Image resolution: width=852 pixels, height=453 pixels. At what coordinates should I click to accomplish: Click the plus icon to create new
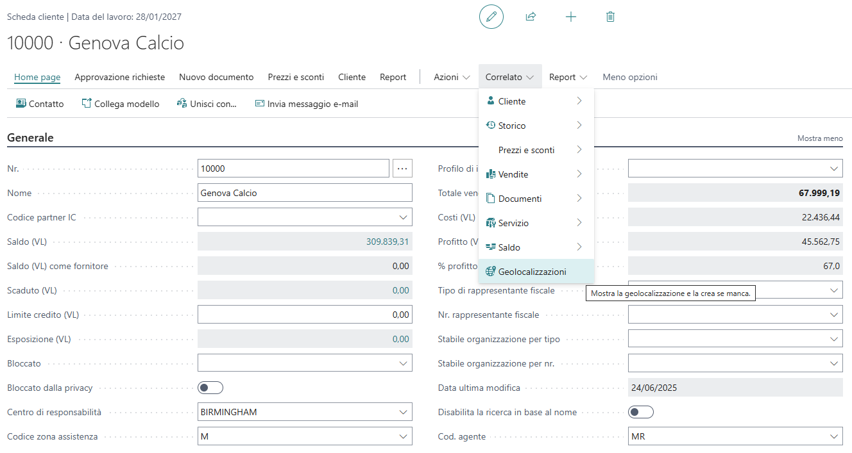coord(571,17)
